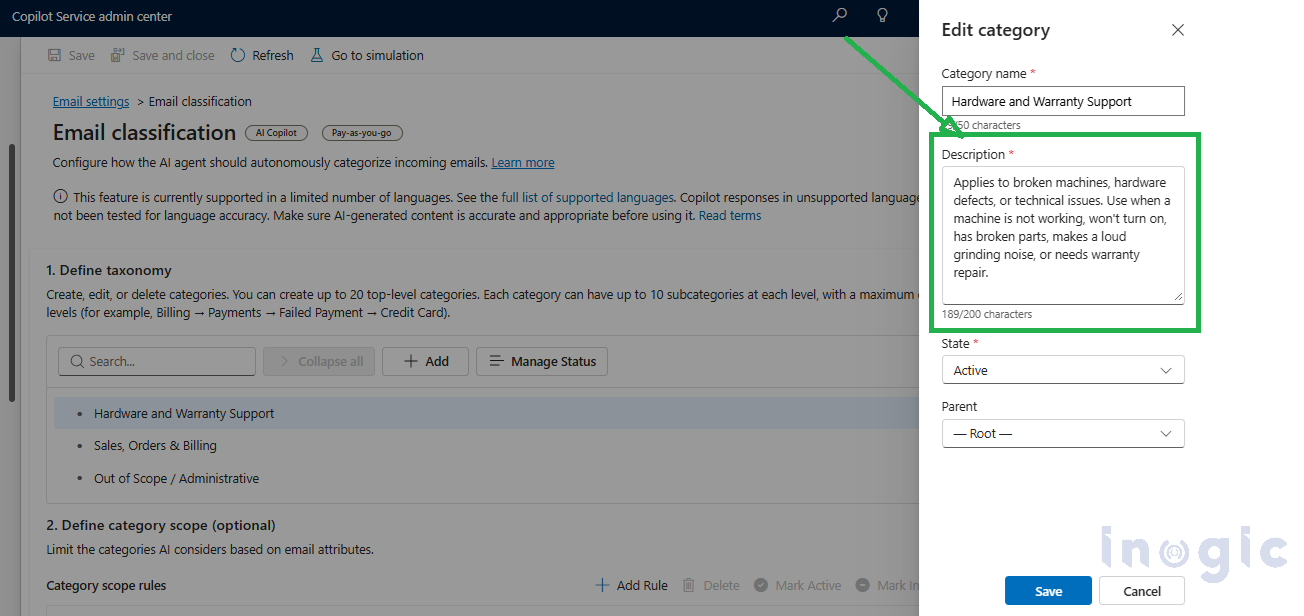
Task: Click the taxonomy Search input box
Action: (157, 361)
